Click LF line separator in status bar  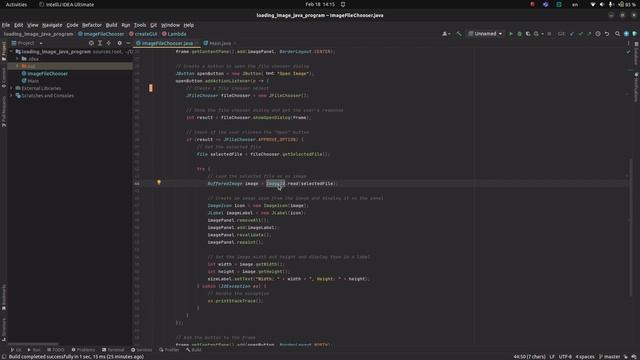click(x=552, y=356)
